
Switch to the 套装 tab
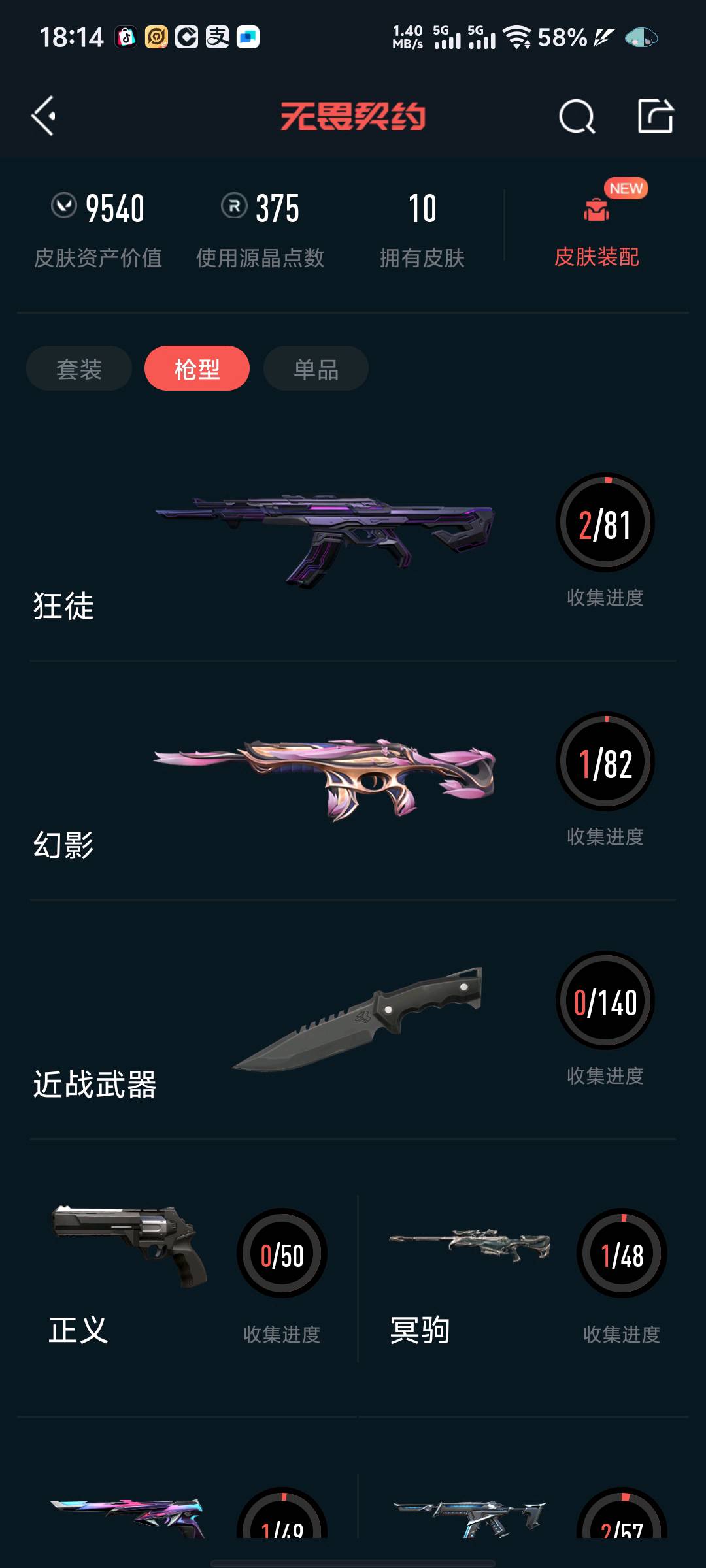click(x=79, y=368)
